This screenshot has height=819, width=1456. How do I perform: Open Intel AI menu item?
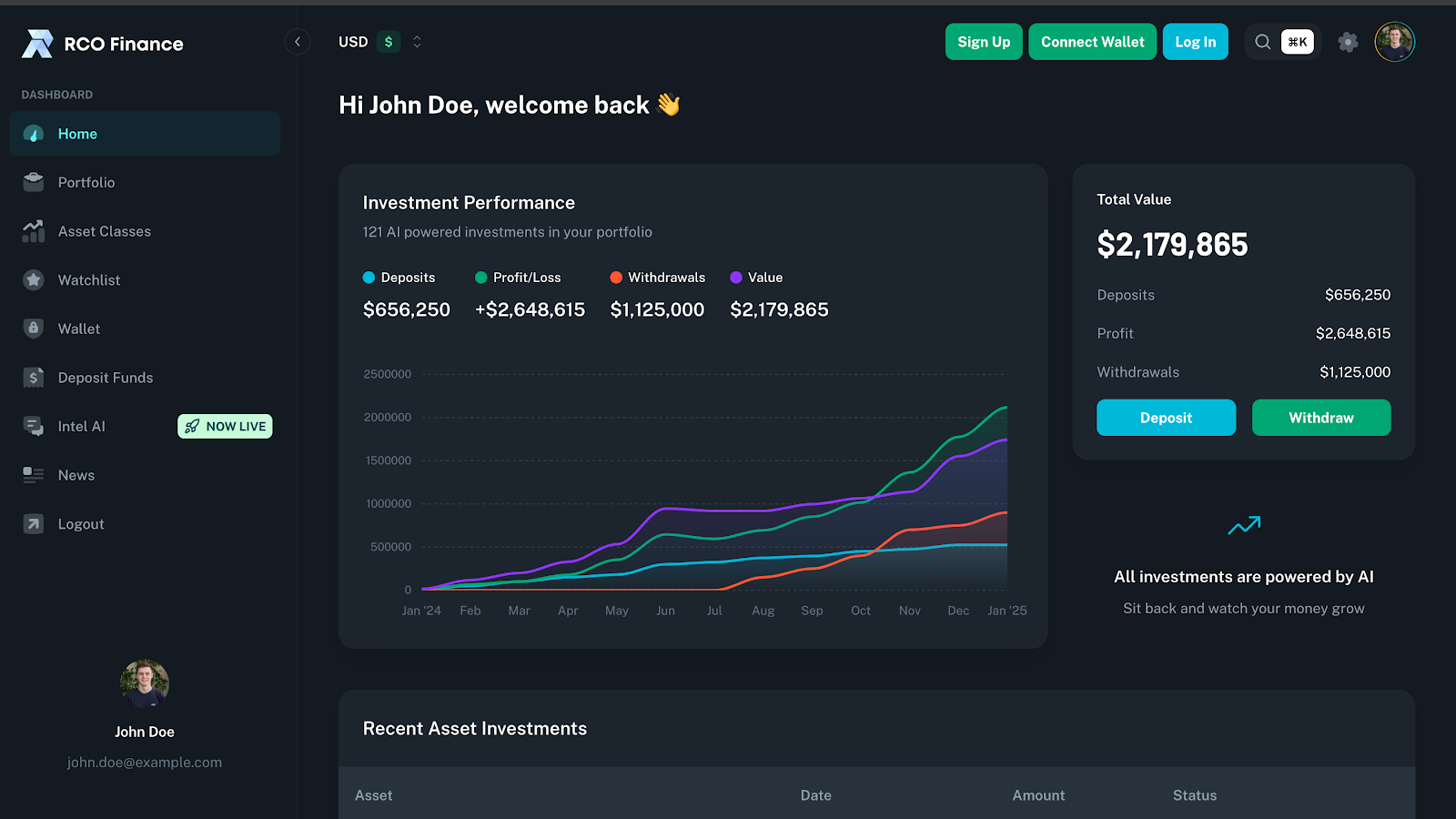[x=145, y=426]
